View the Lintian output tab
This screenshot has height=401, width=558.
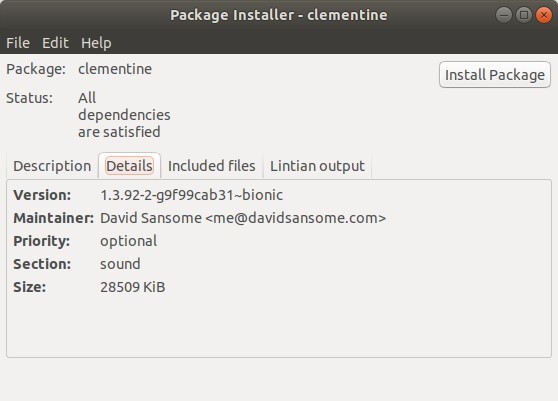pos(317,166)
